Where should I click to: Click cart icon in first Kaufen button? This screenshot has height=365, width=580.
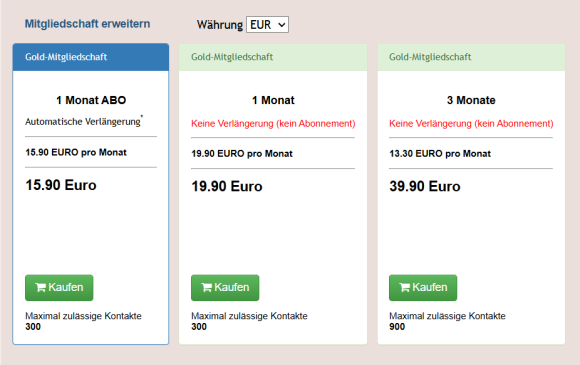40,287
